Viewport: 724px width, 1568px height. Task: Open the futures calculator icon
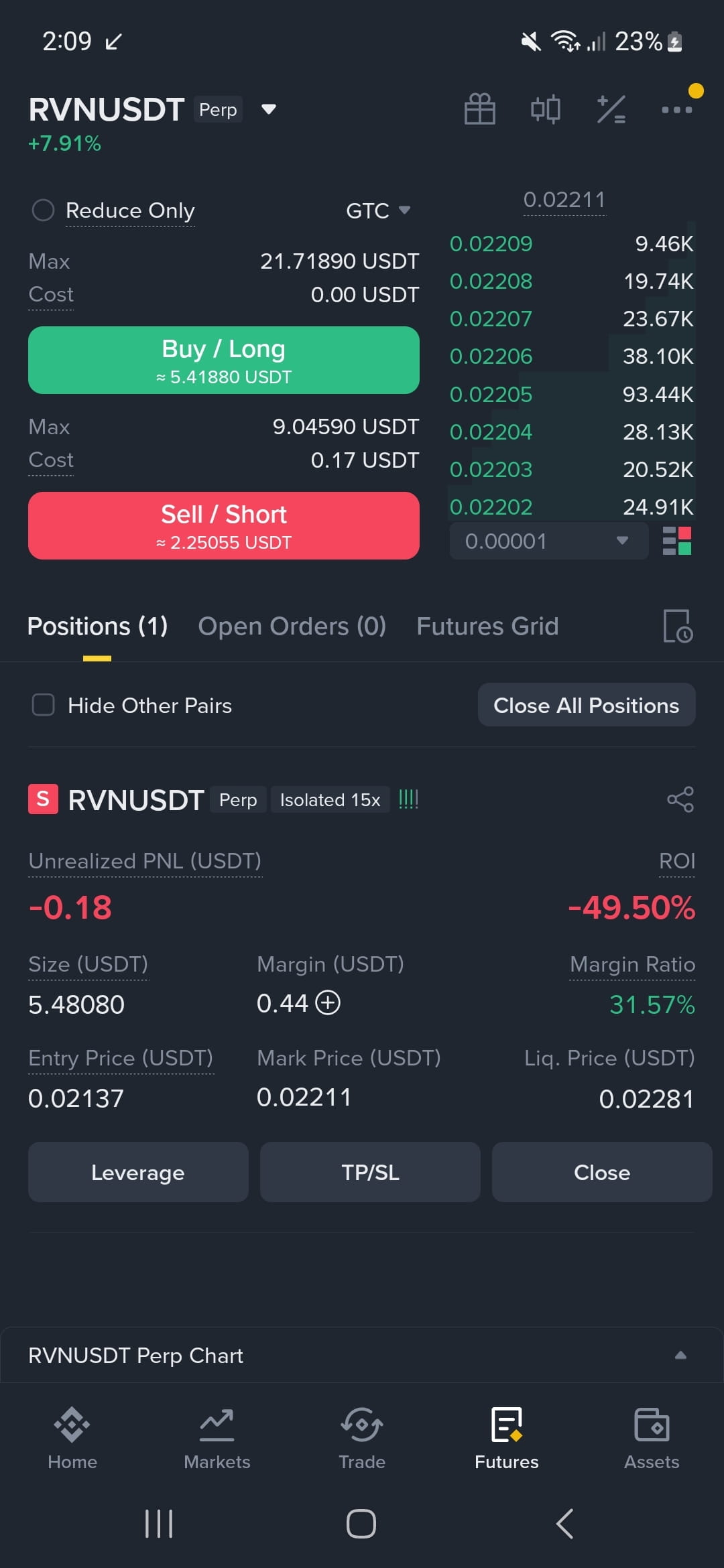(x=611, y=109)
